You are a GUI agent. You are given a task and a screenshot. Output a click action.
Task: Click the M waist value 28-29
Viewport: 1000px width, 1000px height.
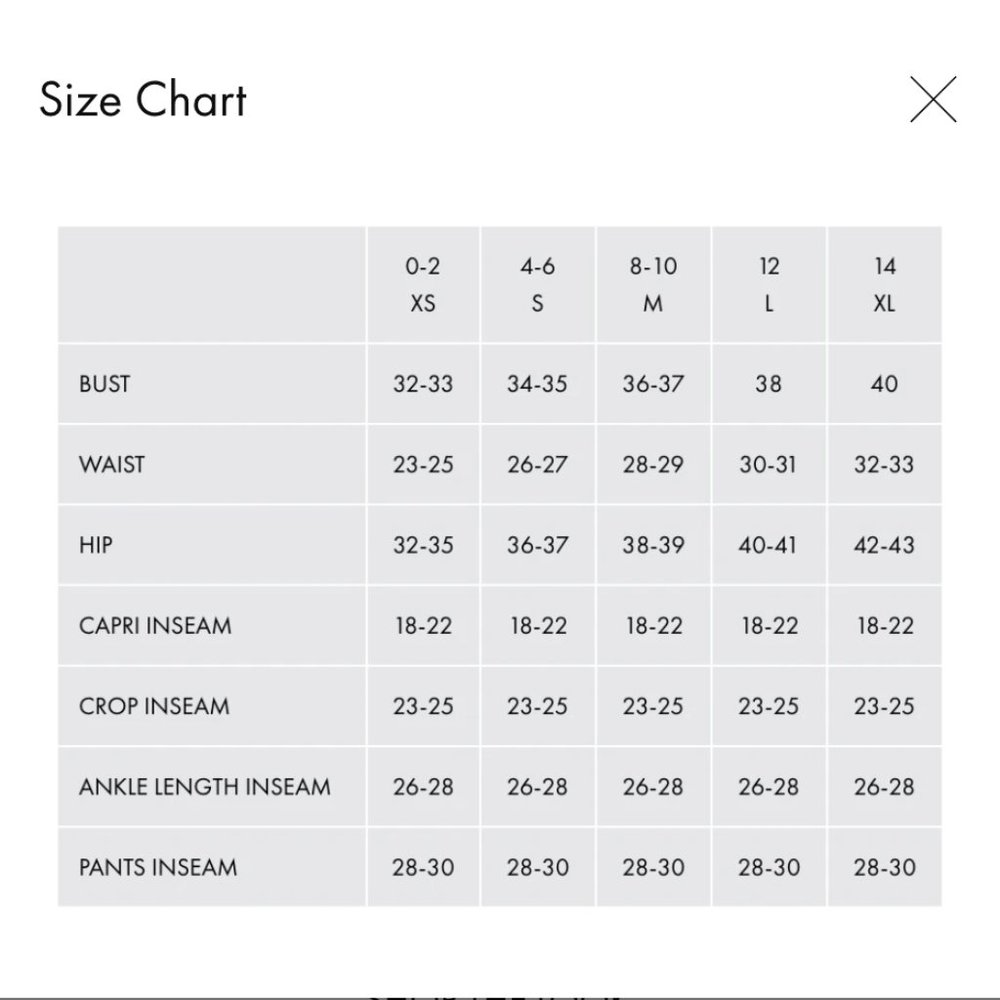click(x=653, y=464)
